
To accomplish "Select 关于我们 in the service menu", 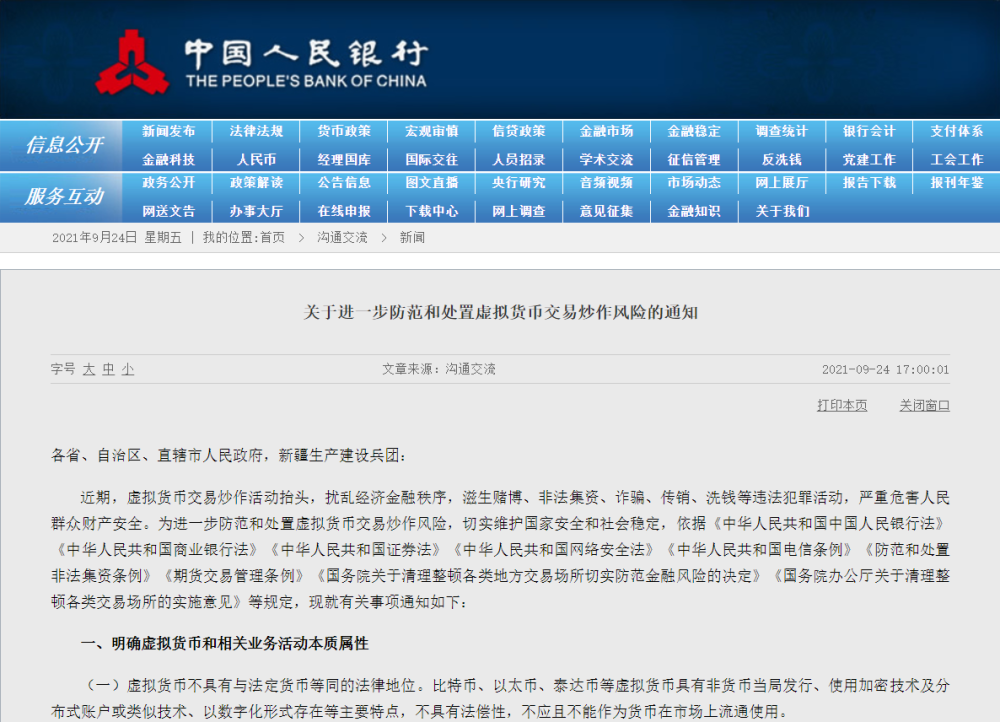I will point(781,211).
